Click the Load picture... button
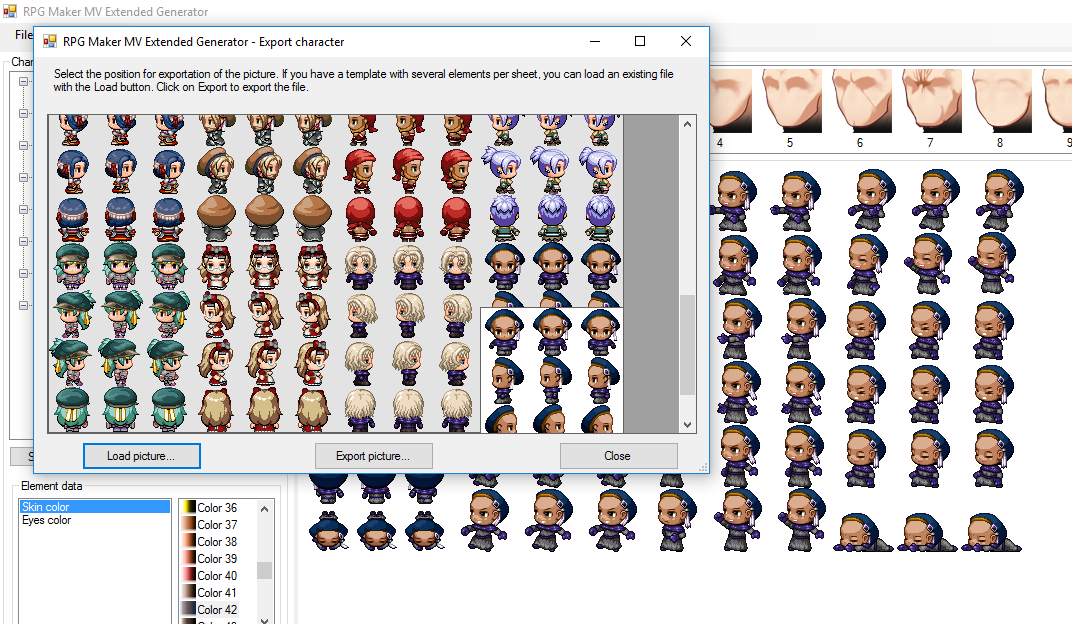The width and height of the screenshot is (1072, 624). coord(142,456)
